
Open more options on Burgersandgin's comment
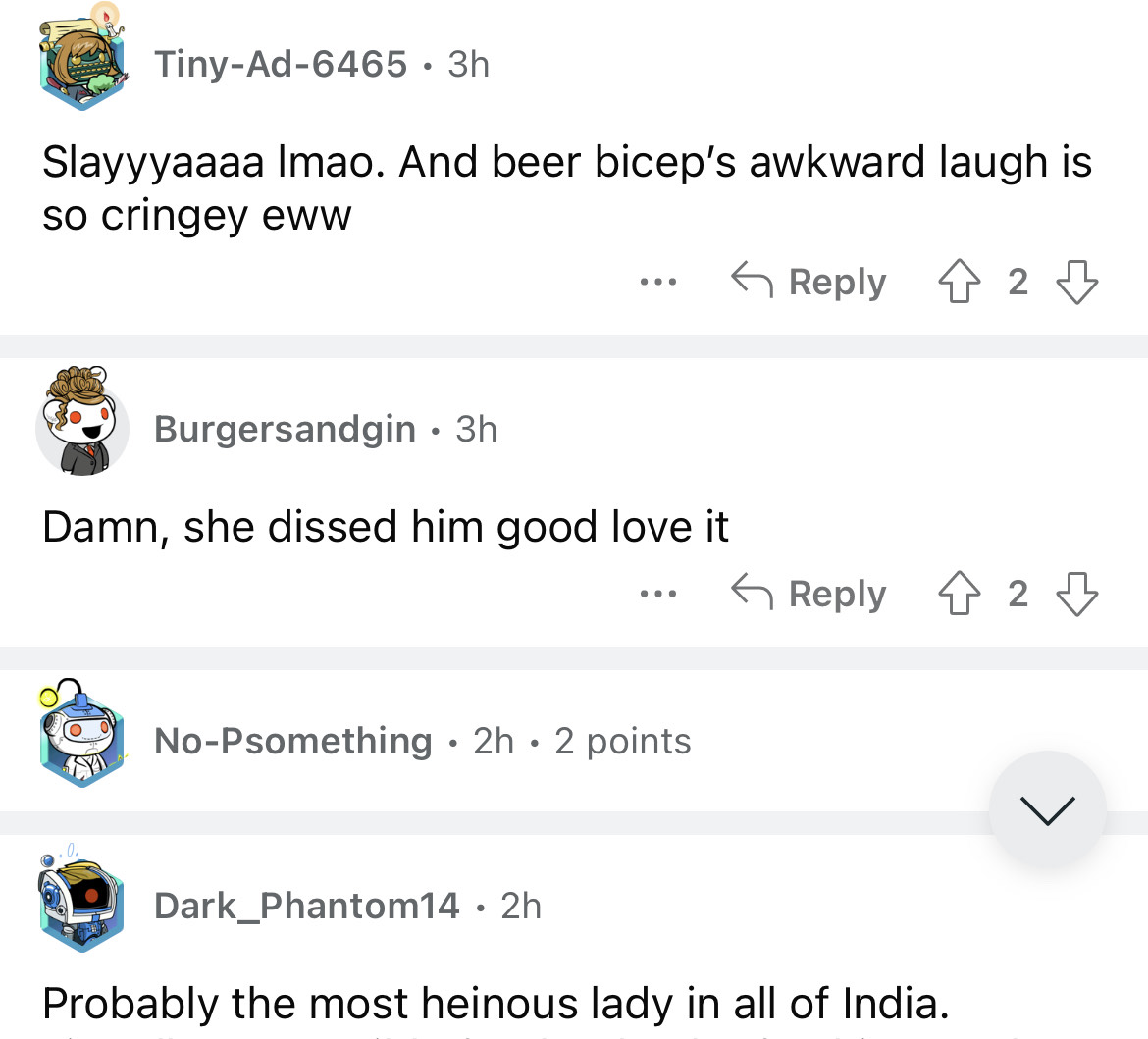coord(657,595)
